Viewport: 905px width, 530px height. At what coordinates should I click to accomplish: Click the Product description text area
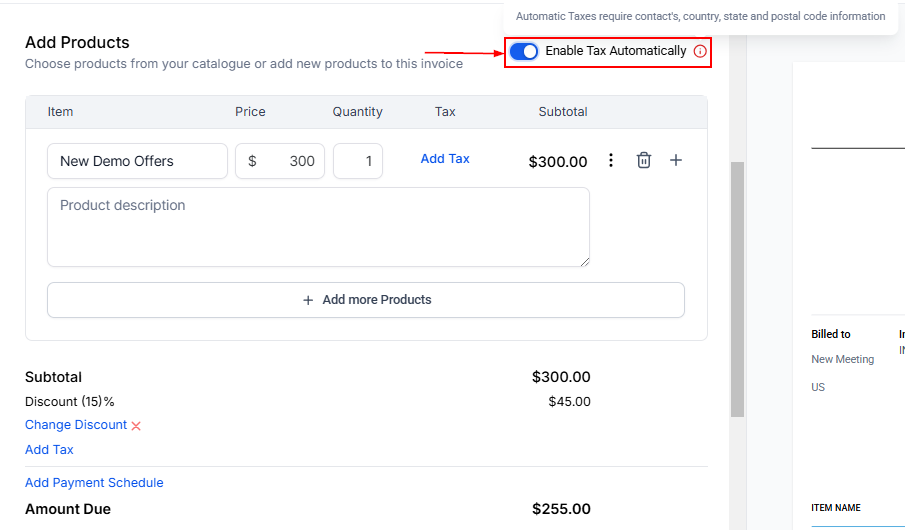318,227
